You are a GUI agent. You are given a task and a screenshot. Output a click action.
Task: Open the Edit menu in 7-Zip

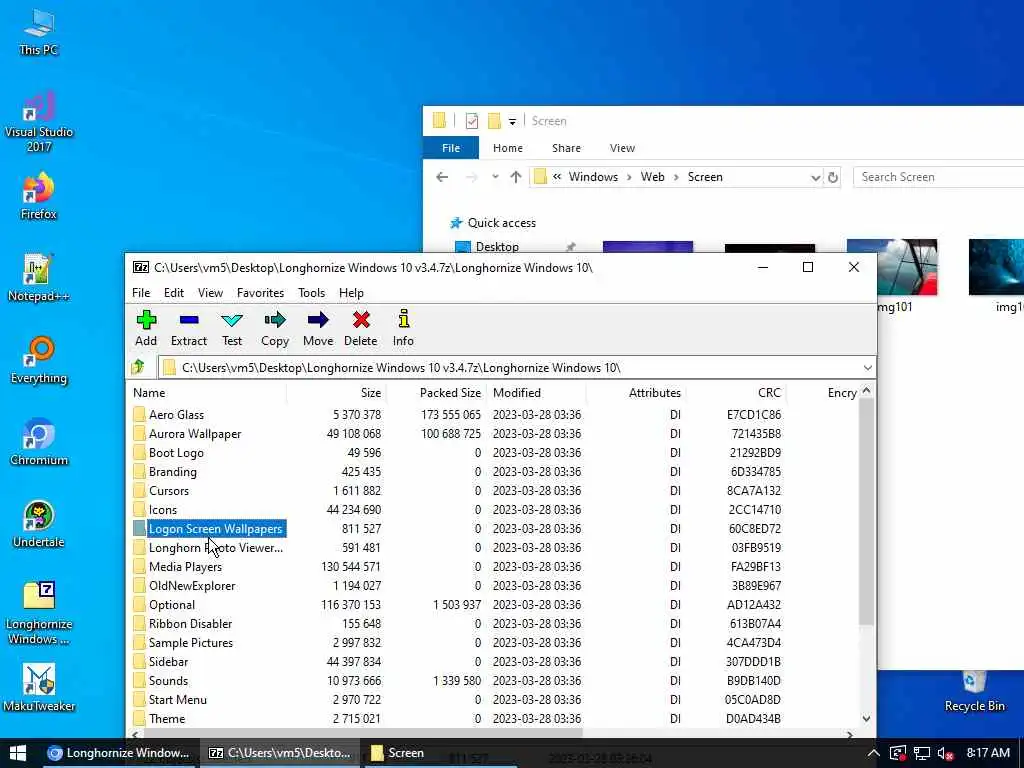coord(174,293)
